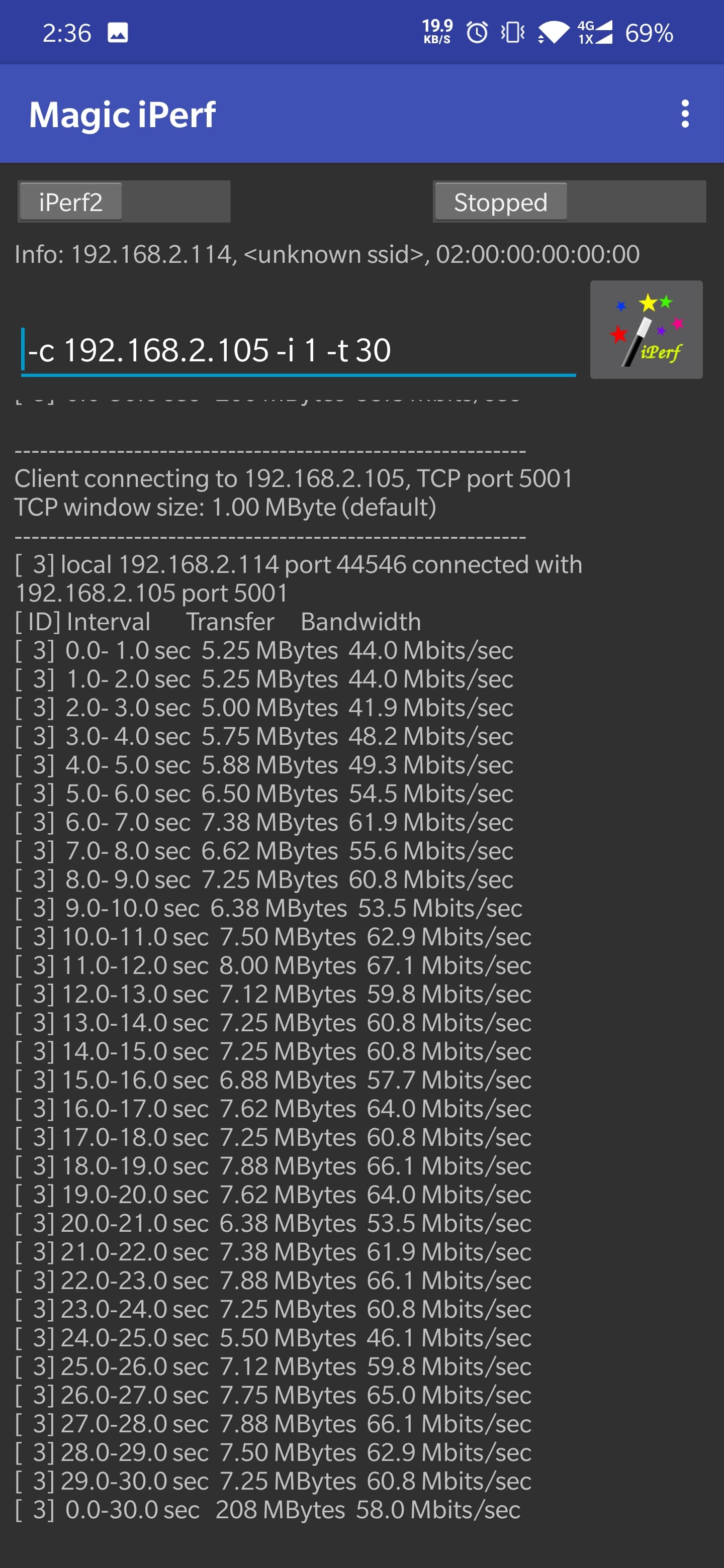Image resolution: width=724 pixels, height=1568 pixels.
Task: Toggle the run state shown as Stopped
Action: (x=500, y=202)
